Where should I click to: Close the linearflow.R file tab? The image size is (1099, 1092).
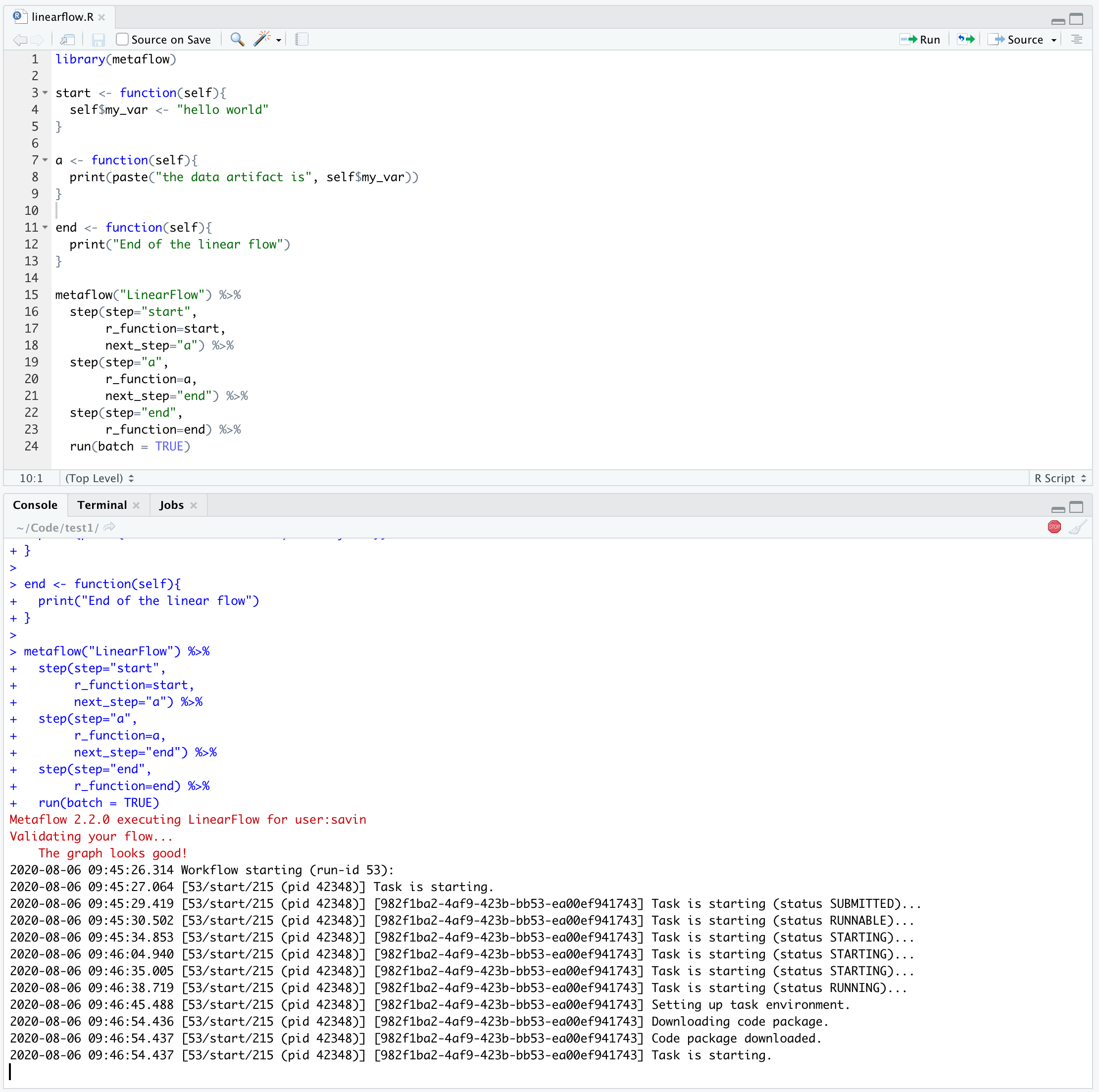click(101, 17)
